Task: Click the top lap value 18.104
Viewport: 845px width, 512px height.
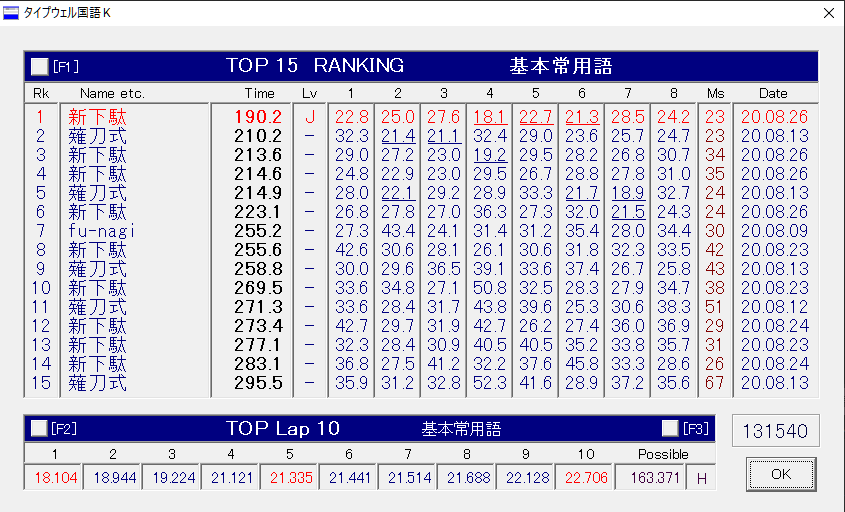Action: pos(56,478)
